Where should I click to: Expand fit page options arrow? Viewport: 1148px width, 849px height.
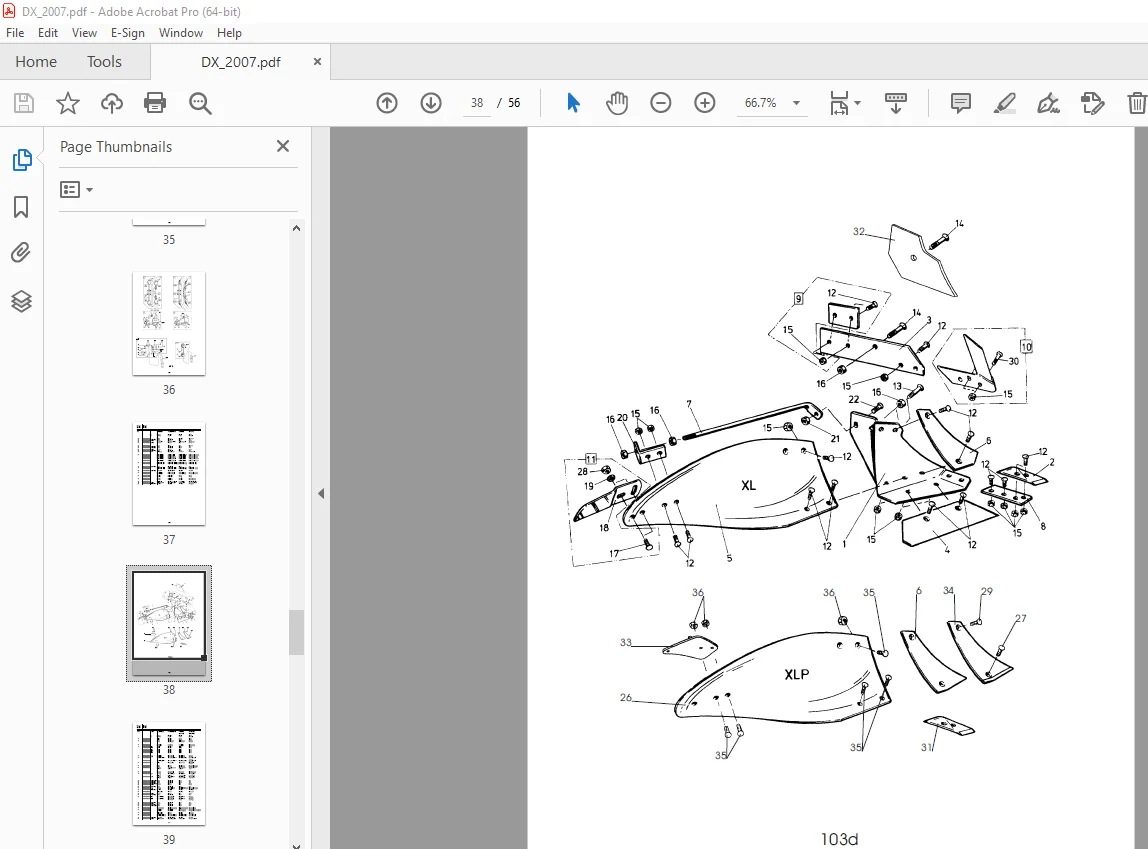857,103
